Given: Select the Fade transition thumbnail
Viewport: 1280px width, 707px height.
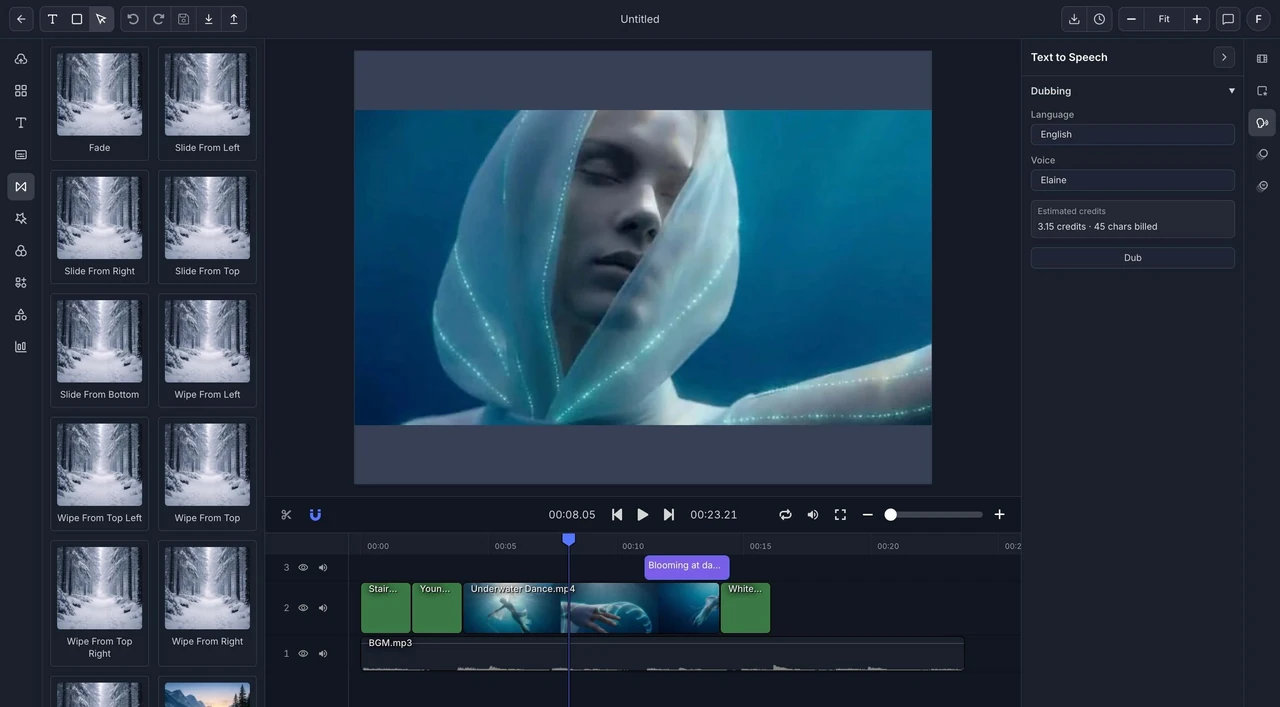Looking at the screenshot, I should 100,104.
